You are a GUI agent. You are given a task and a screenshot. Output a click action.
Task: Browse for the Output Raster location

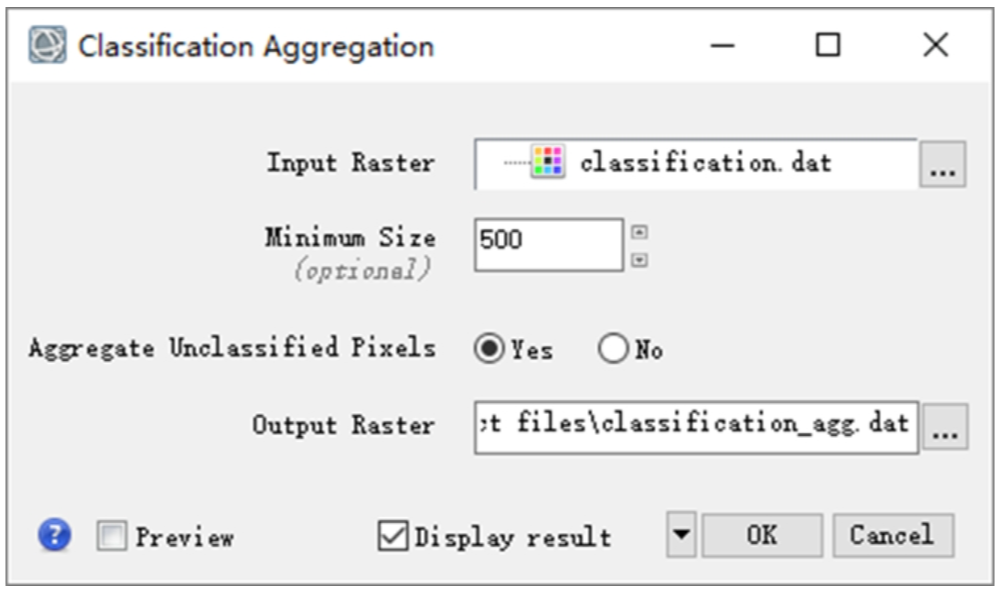943,427
